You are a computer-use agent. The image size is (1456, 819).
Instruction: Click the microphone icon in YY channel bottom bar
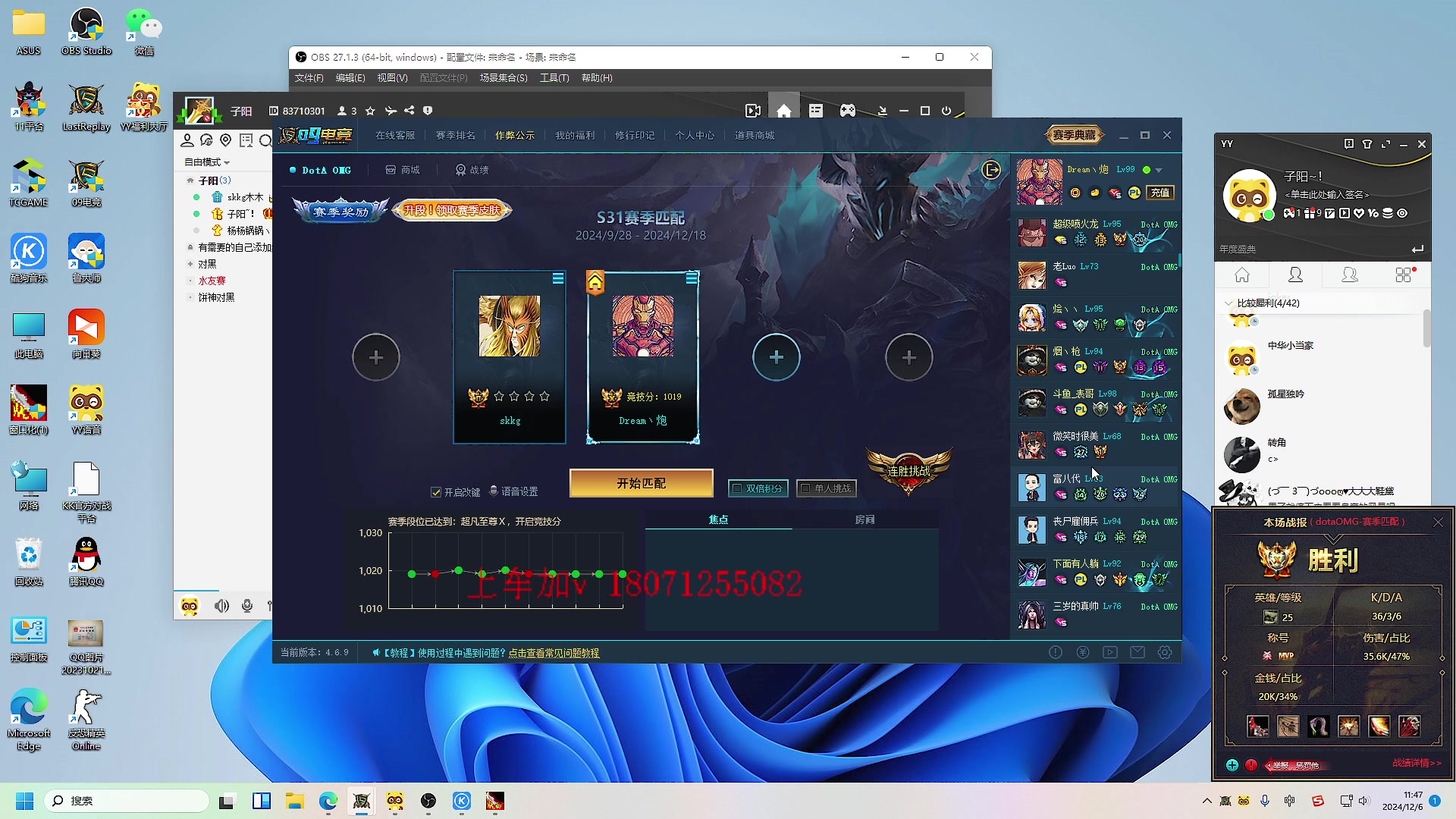tap(247, 606)
